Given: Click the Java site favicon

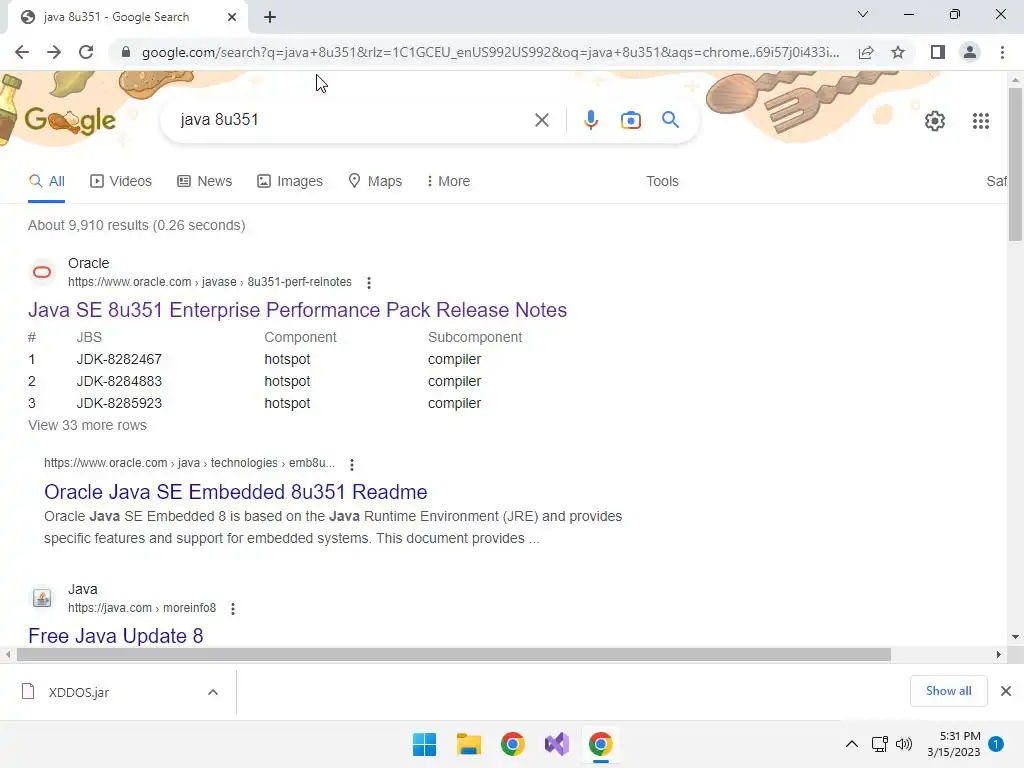Looking at the screenshot, I should click(x=42, y=598).
